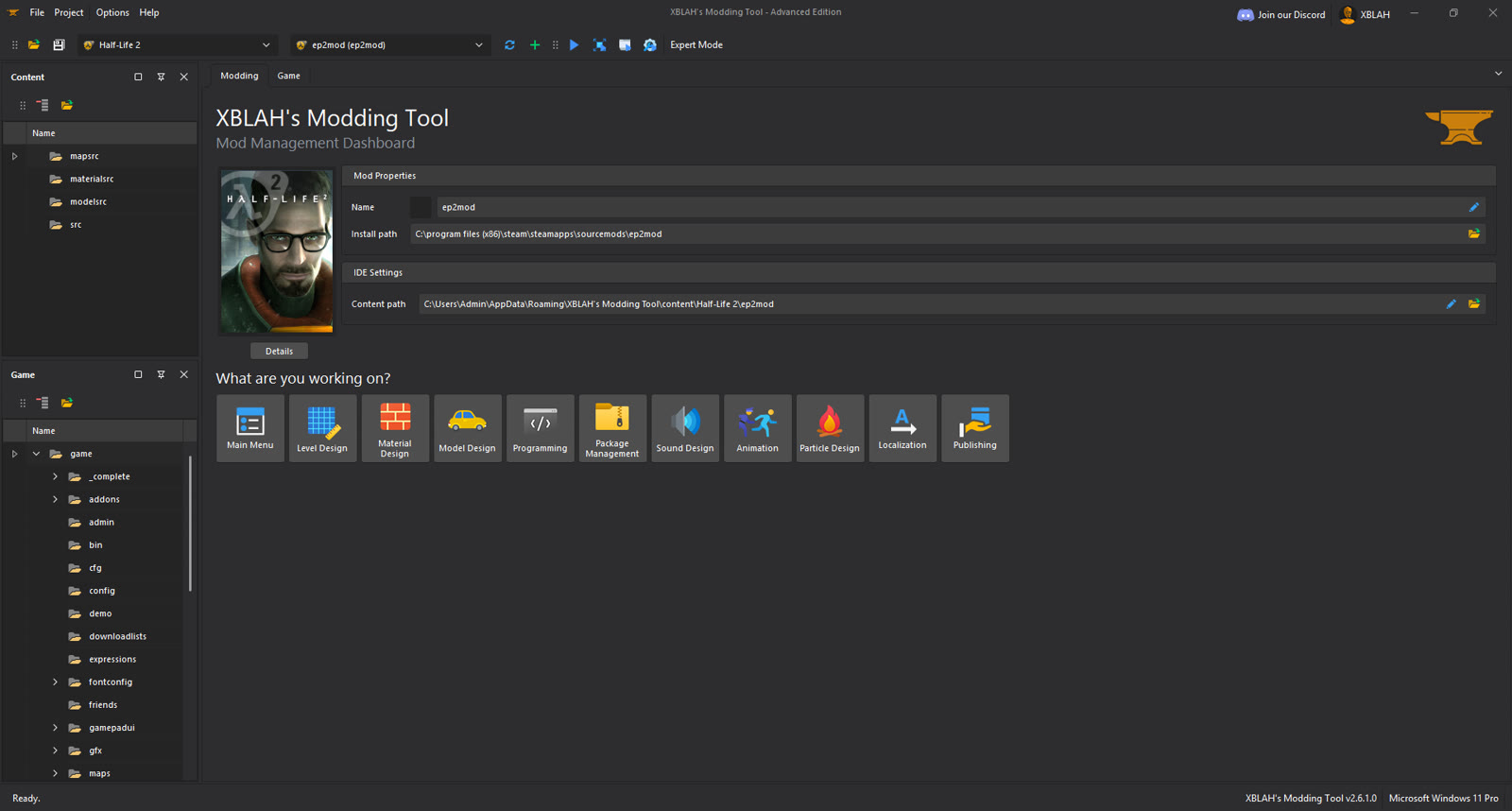The height and width of the screenshot is (811, 1512).
Task: Click the collapse-all icon in the Content panel
Action: coord(43,105)
